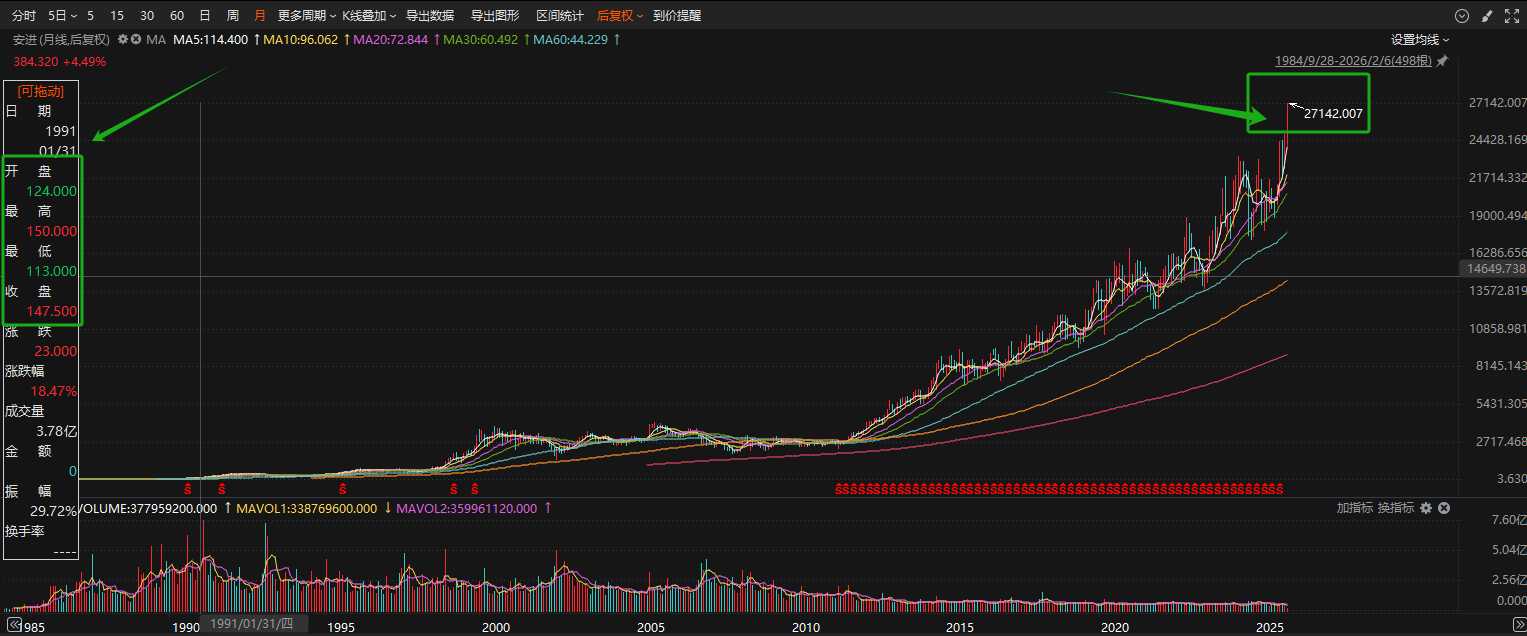1527x636 pixels.
Task: Open main chart indicator settings gear
Action: coord(123,39)
